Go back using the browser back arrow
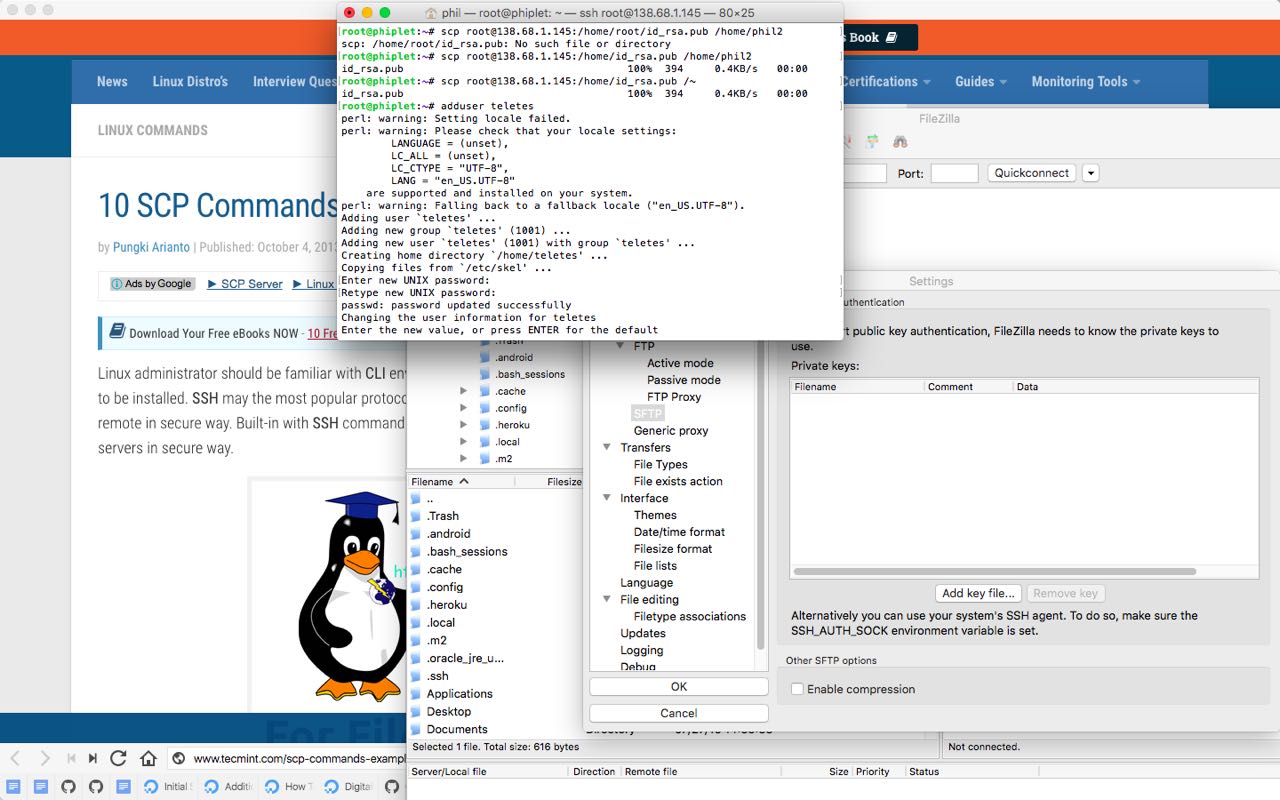This screenshot has width=1280, height=800. point(17,758)
